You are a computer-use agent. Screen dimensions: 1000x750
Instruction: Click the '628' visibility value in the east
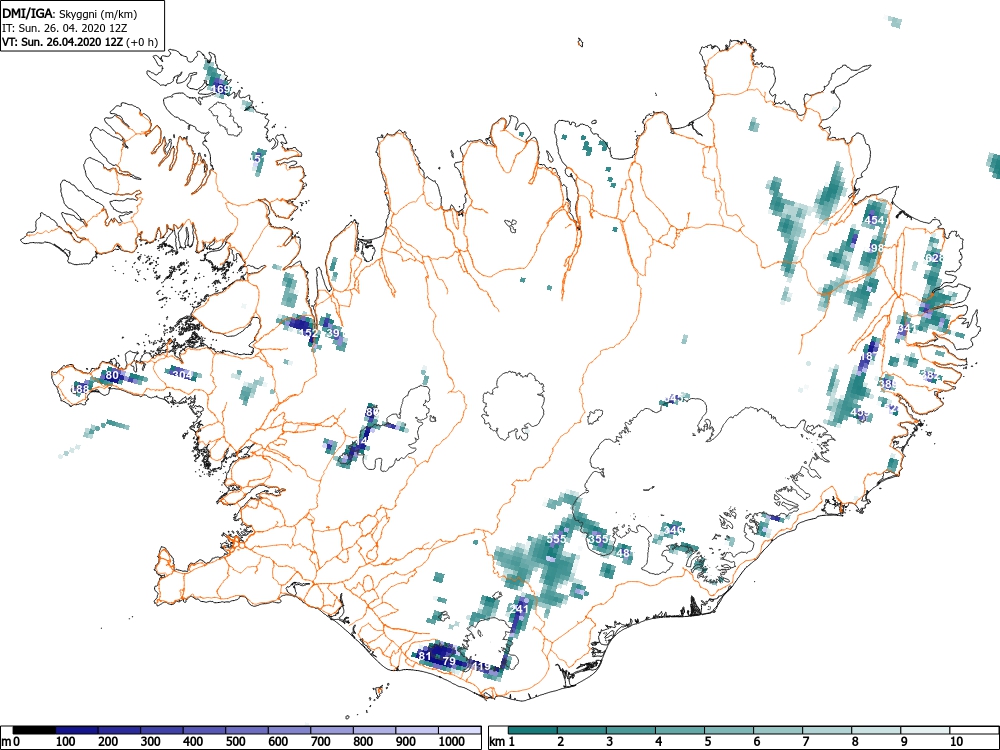pos(934,258)
